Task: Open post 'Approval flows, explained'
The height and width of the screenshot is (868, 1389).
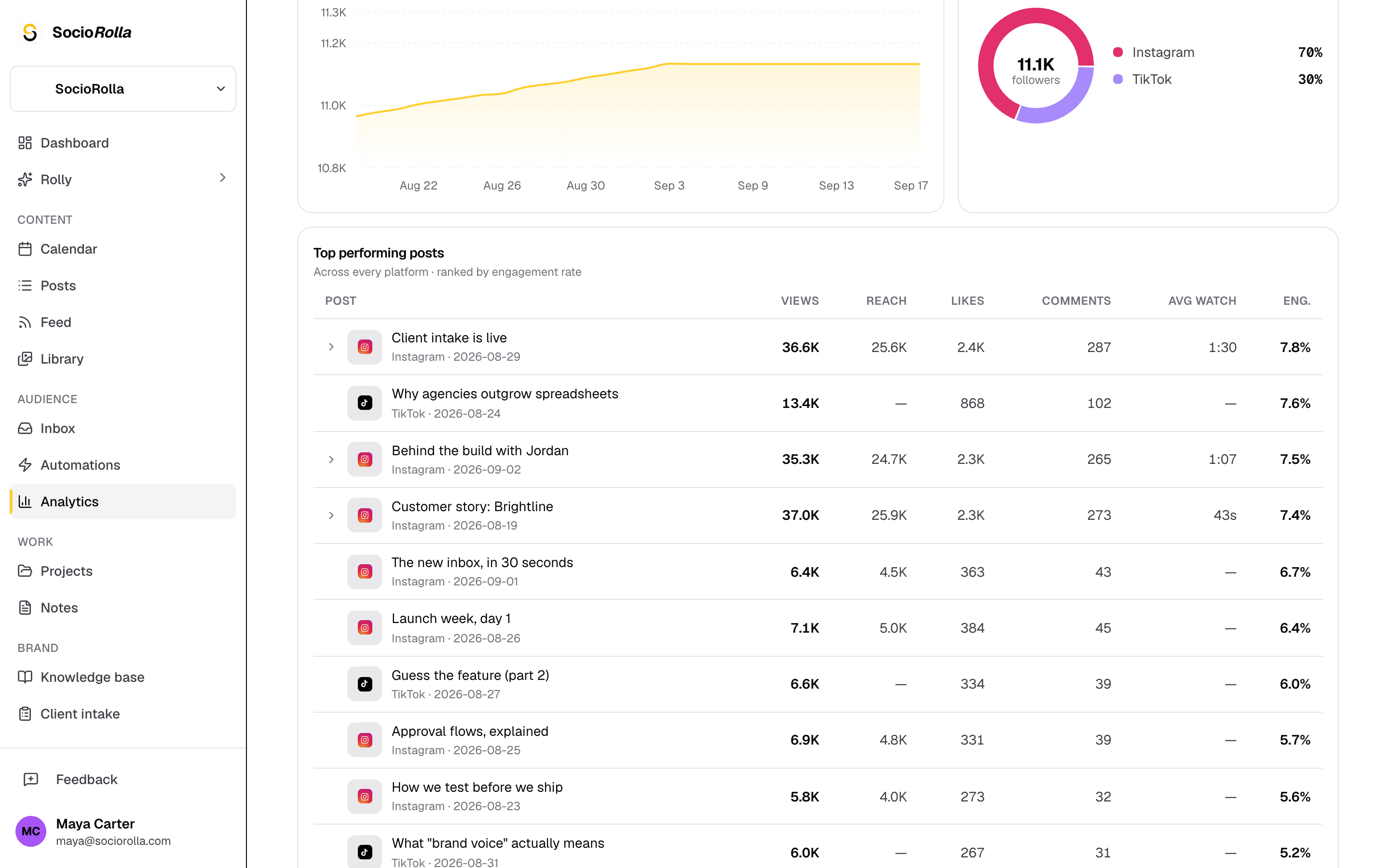Action: point(469,732)
